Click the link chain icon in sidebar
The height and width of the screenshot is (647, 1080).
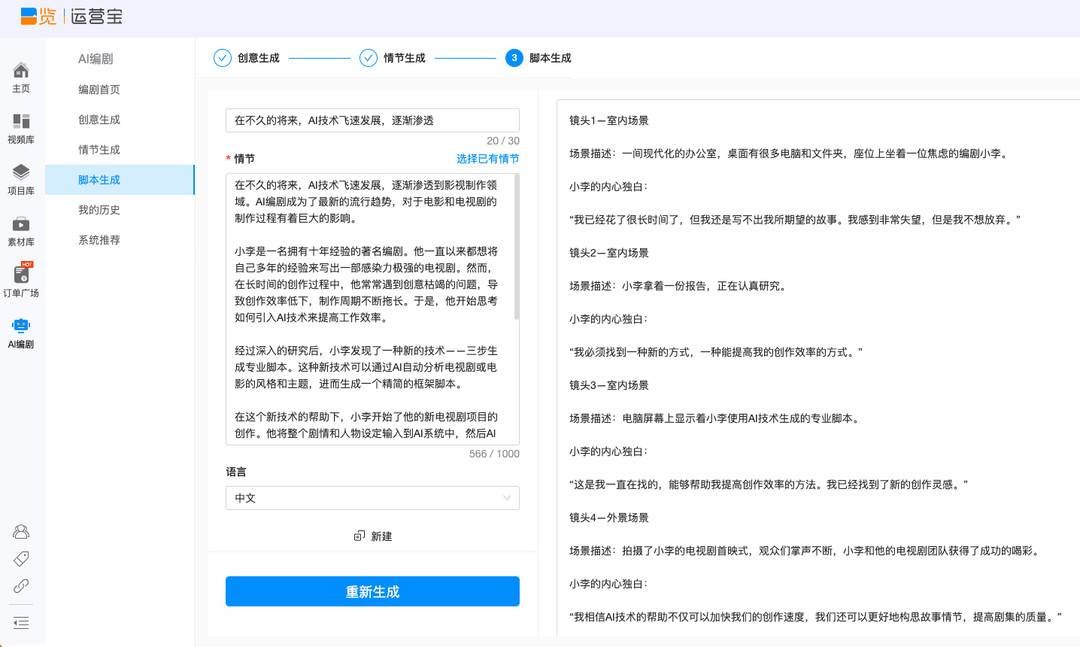click(x=21, y=586)
